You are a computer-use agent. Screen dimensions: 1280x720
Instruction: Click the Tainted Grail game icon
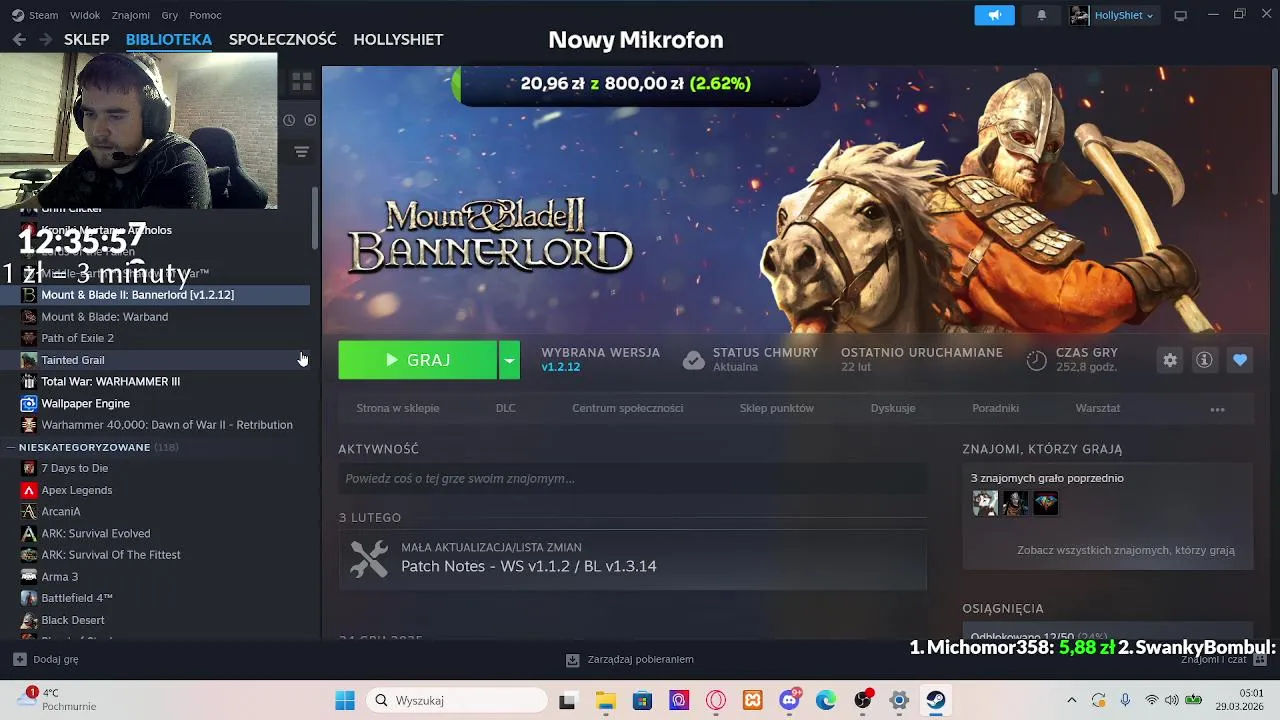(29, 360)
